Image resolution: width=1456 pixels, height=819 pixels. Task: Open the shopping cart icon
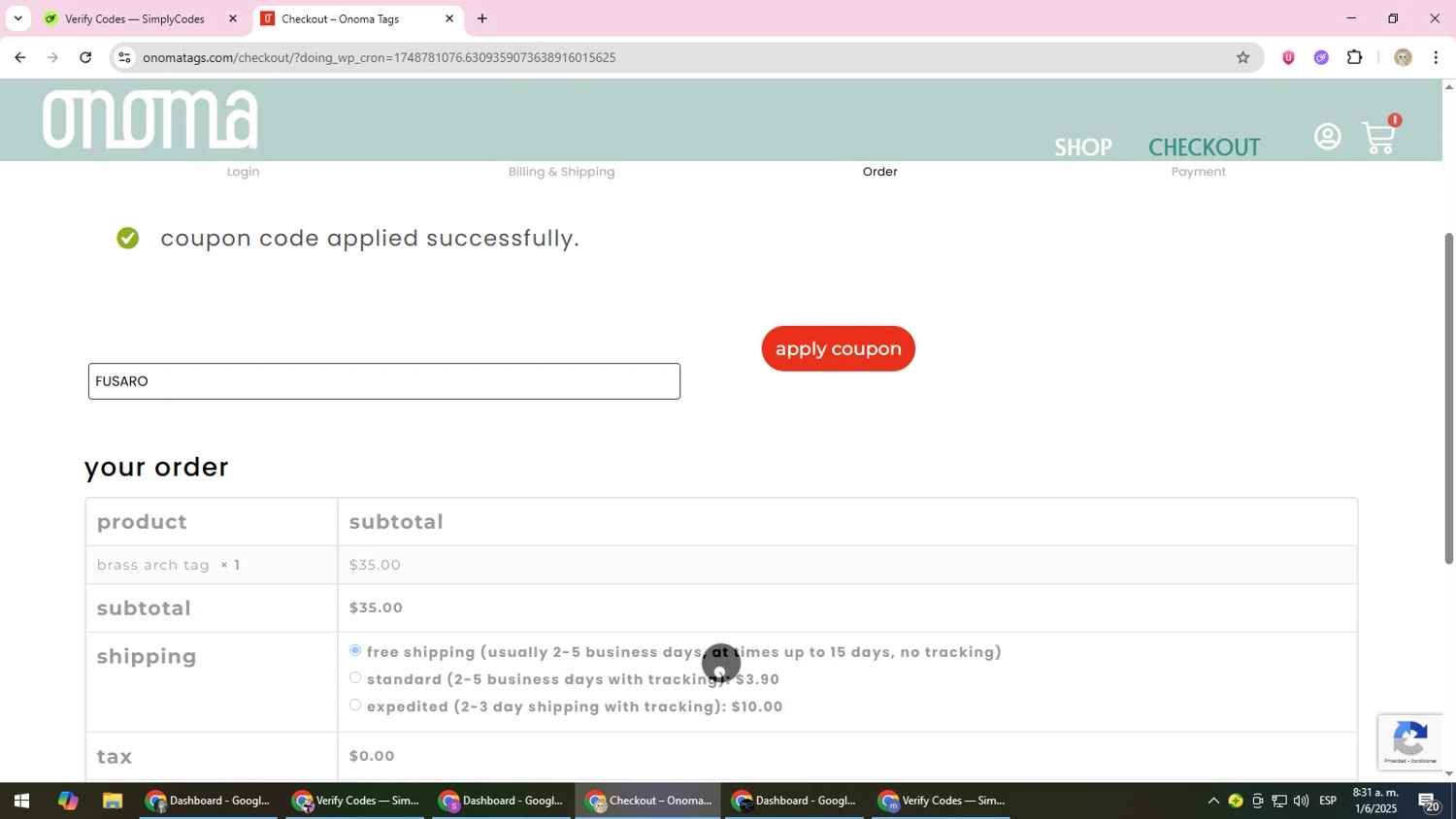(1379, 137)
